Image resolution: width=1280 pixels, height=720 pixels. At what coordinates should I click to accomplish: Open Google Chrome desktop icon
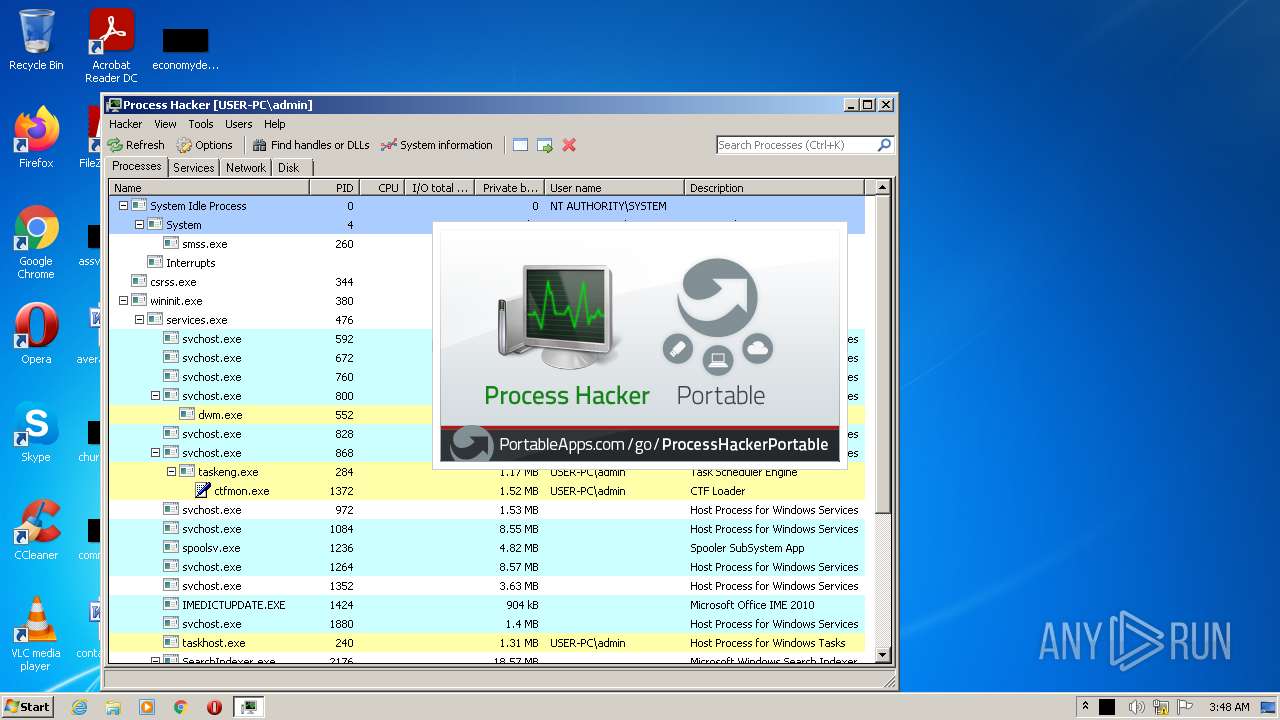36,242
